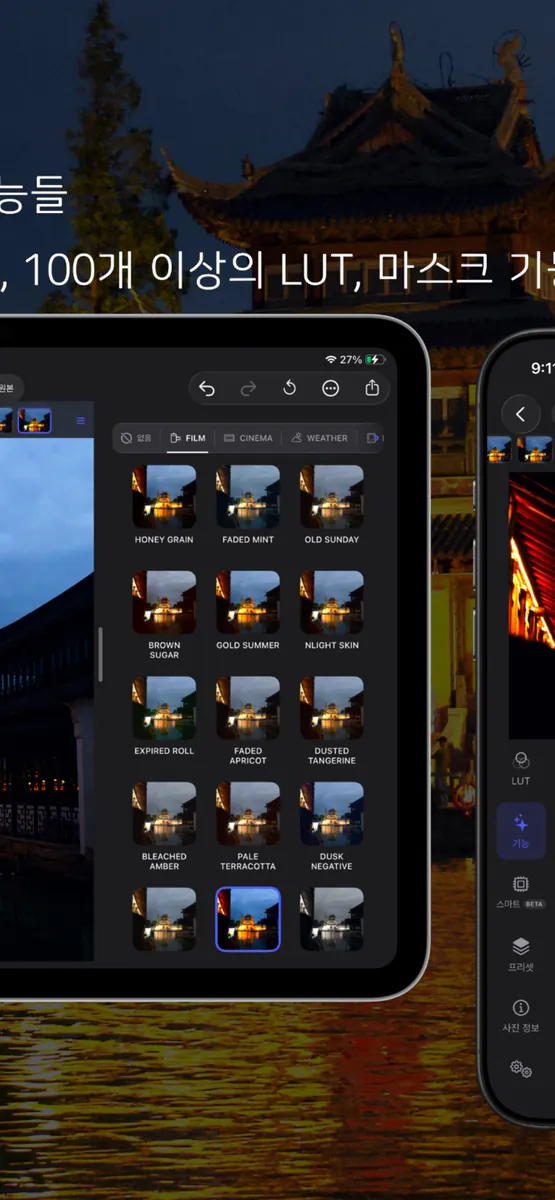Tap the redo arrow in the iPad toolbar
The width and height of the screenshot is (555, 1200).
[x=248, y=388]
